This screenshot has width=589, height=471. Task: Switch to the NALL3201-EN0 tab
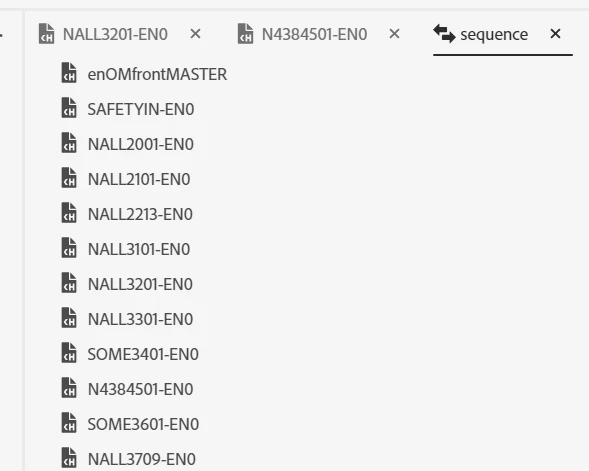point(115,34)
